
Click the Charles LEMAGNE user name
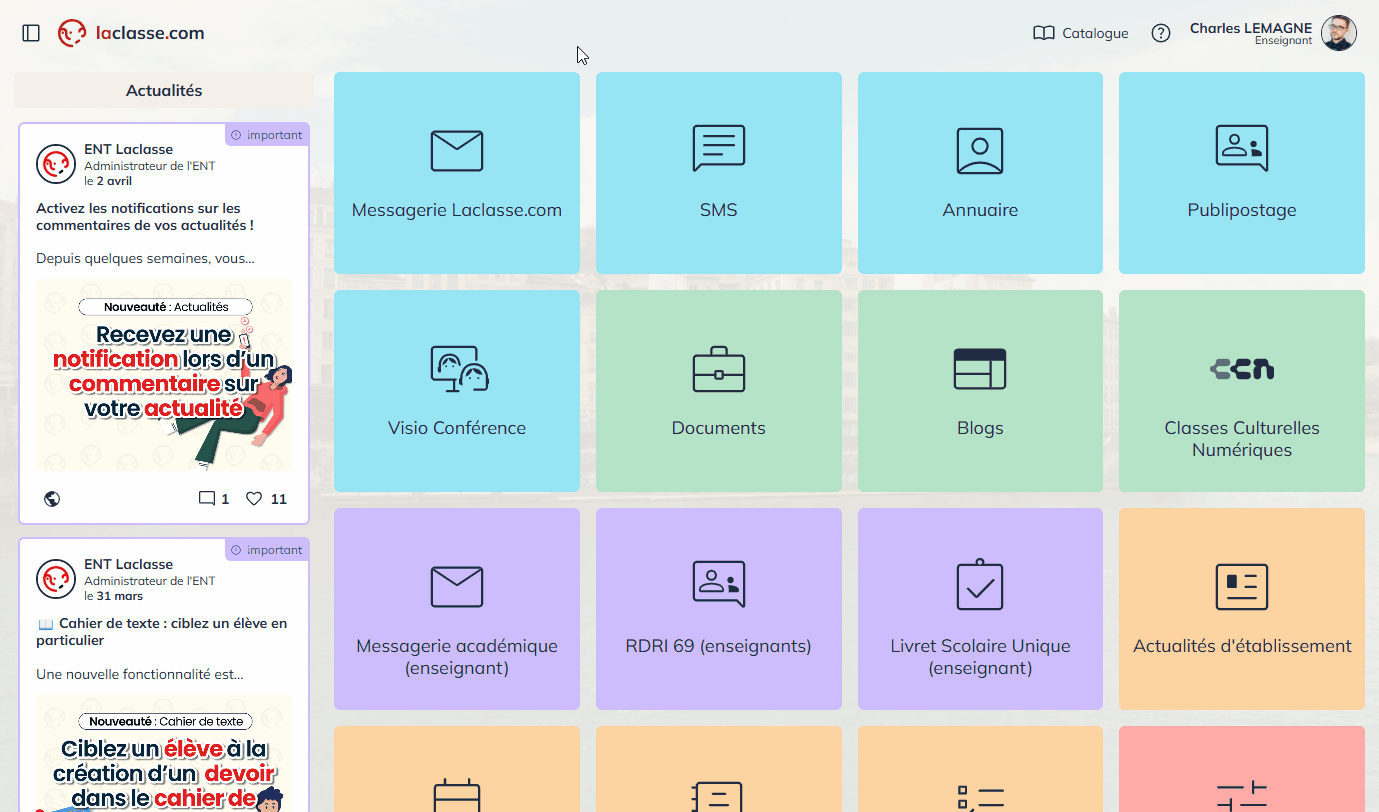pos(1251,28)
